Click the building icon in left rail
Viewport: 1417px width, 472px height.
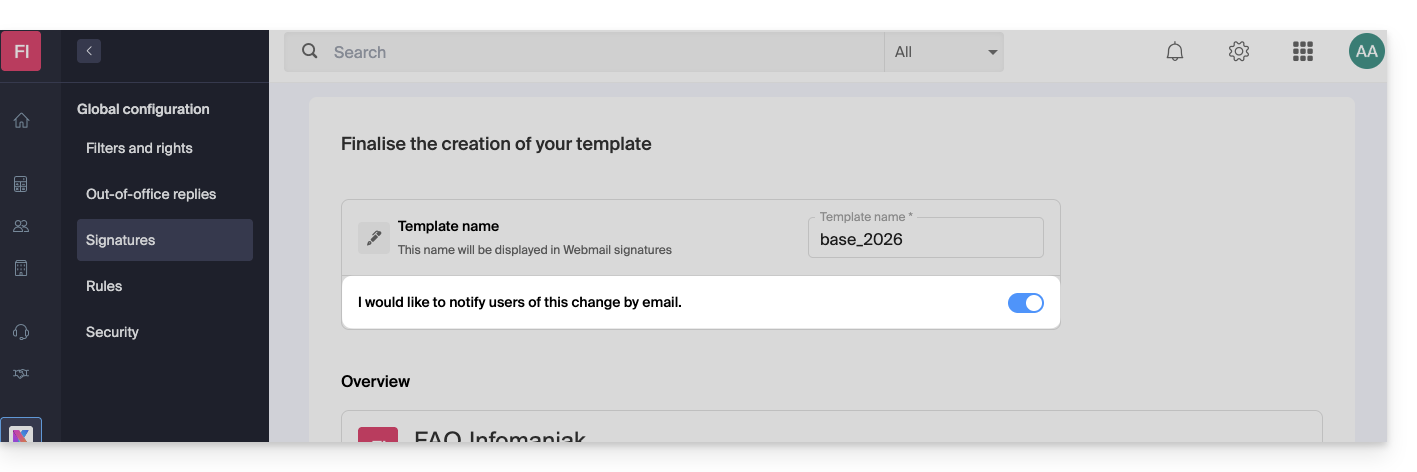(21, 268)
